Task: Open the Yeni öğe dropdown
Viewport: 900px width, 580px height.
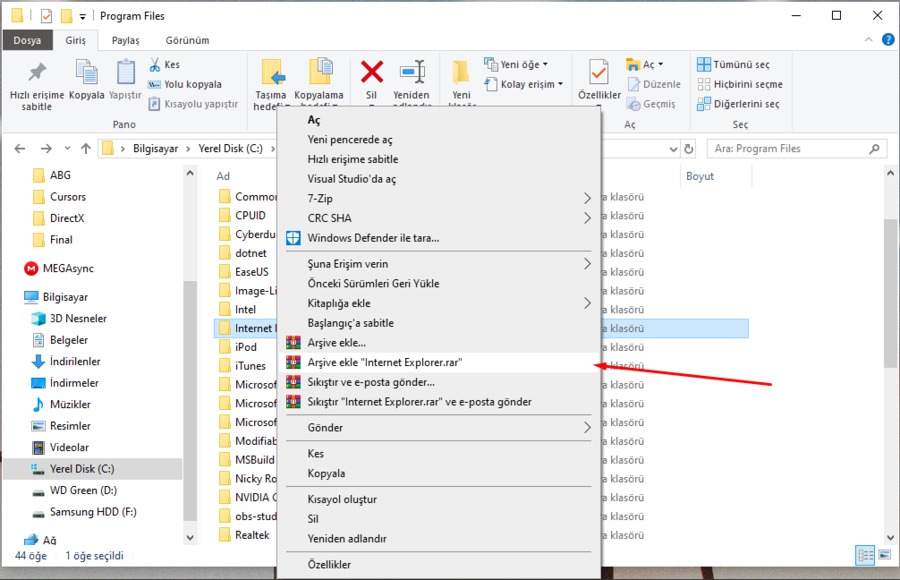Action: pos(517,64)
